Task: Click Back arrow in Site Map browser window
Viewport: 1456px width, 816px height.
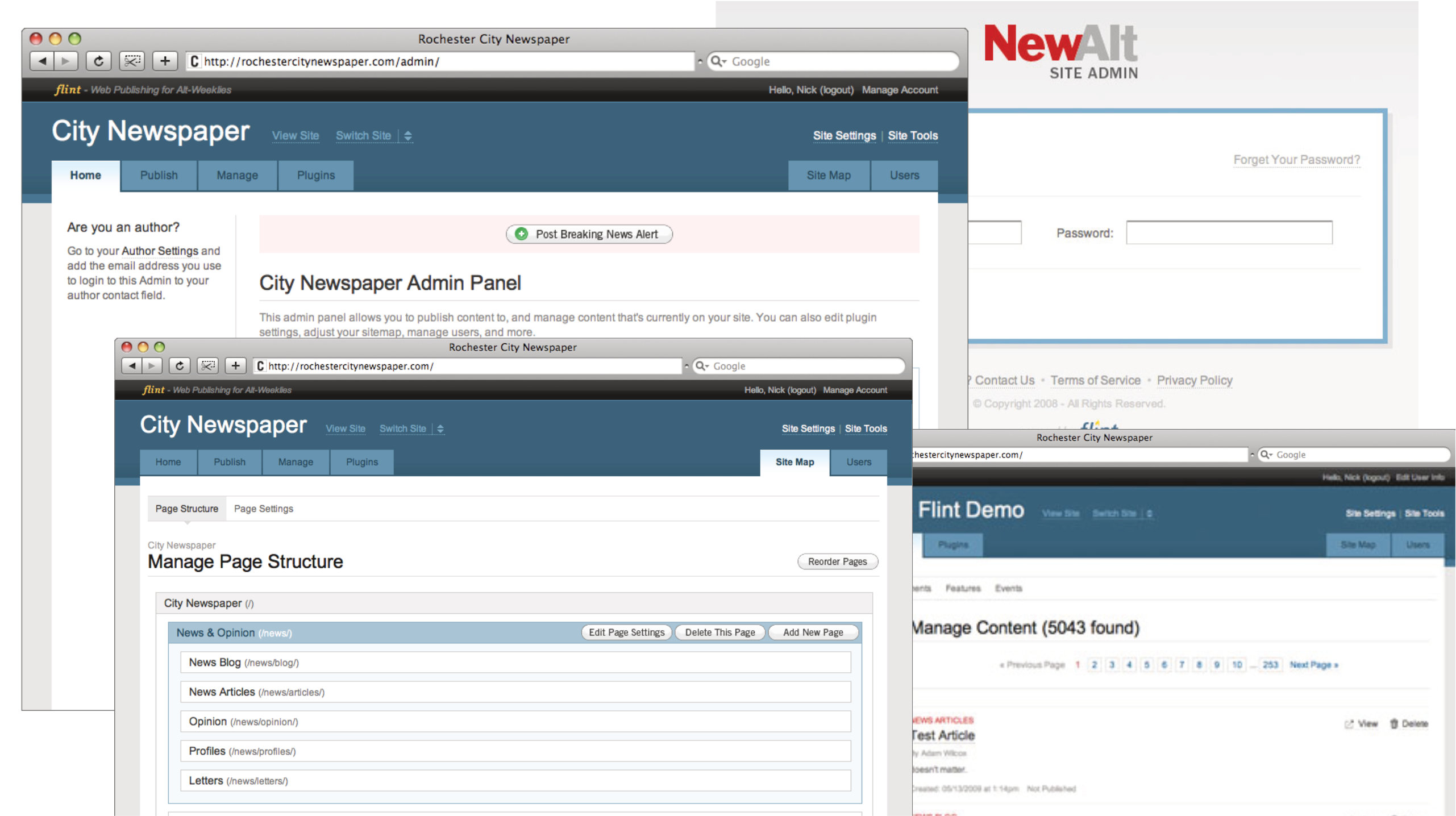Action: 132,366
